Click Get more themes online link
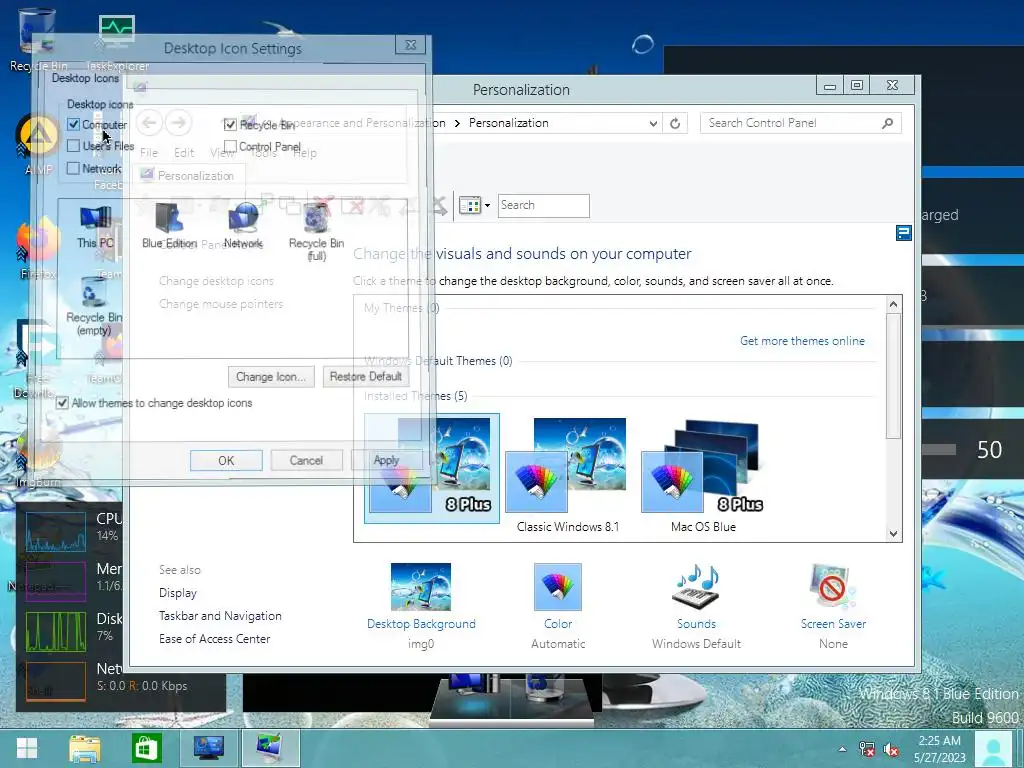The width and height of the screenshot is (1024, 768). pyautogui.click(x=802, y=341)
